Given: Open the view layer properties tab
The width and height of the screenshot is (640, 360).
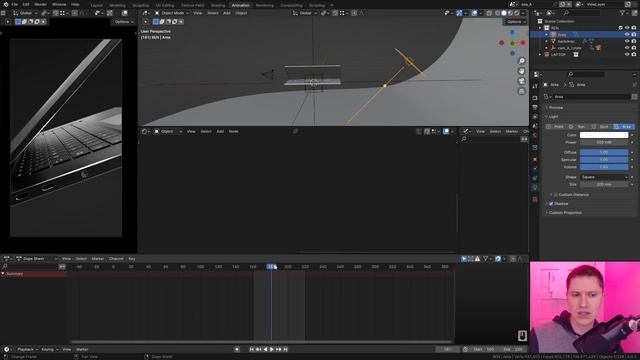Looking at the screenshot, I should pyautogui.click(x=535, y=117).
